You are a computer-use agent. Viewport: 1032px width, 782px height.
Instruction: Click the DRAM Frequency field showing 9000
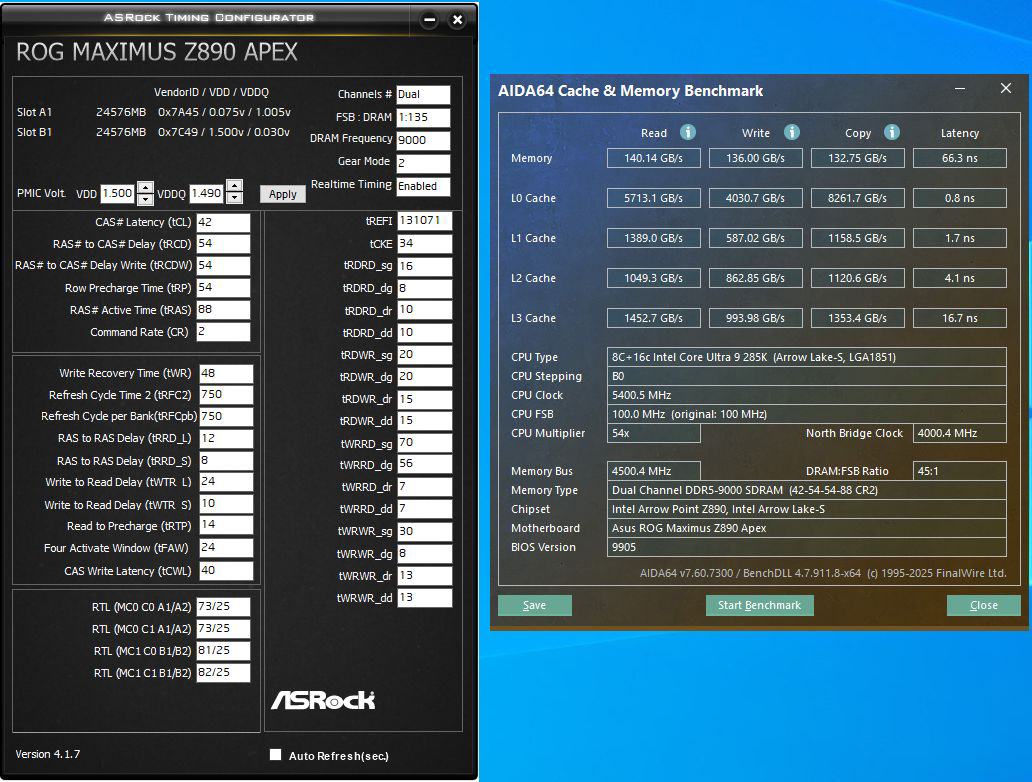click(x=423, y=140)
